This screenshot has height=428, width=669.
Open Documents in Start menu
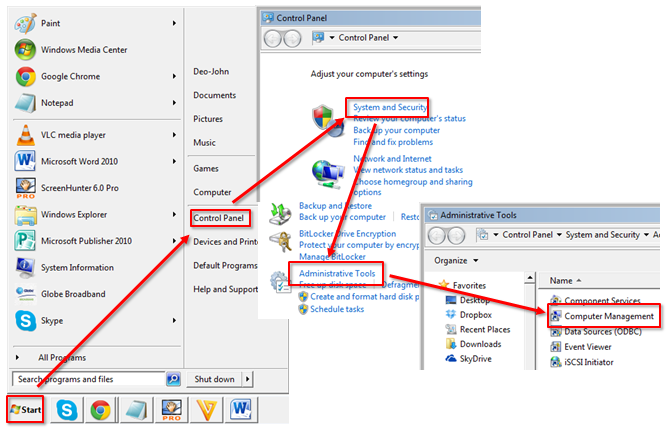click(215, 95)
